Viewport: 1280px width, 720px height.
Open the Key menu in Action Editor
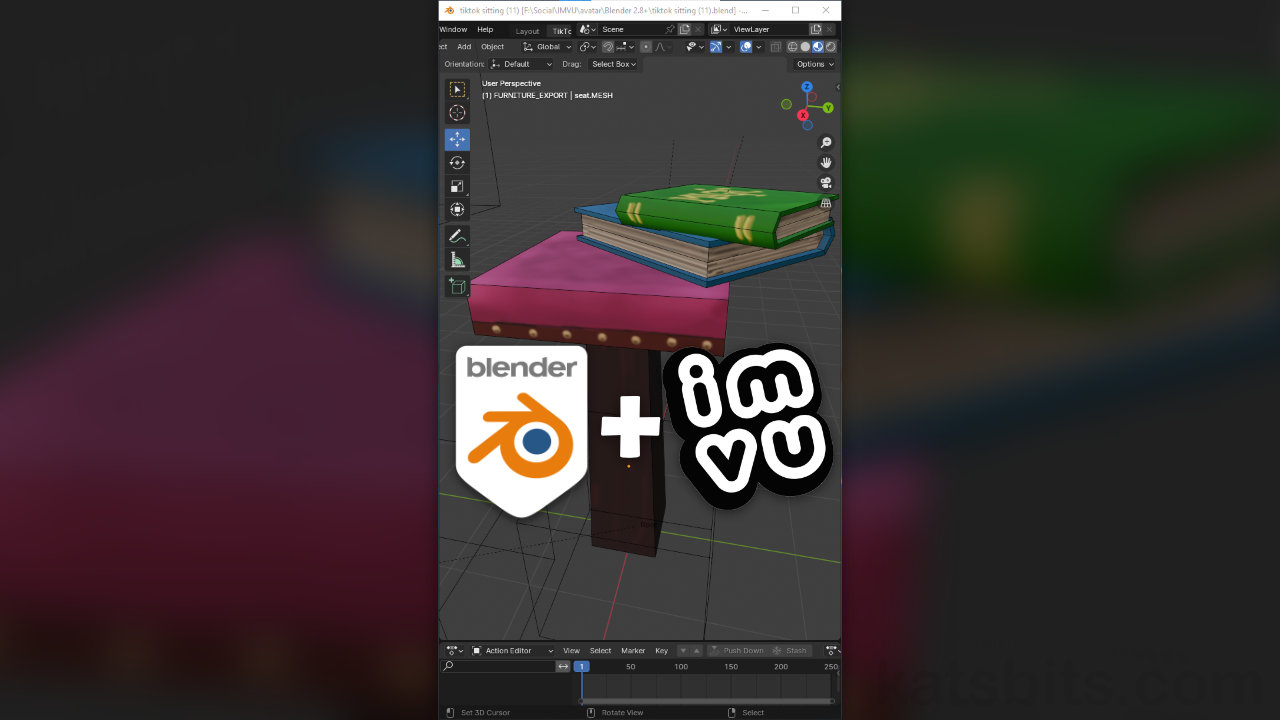tap(661, 651)
